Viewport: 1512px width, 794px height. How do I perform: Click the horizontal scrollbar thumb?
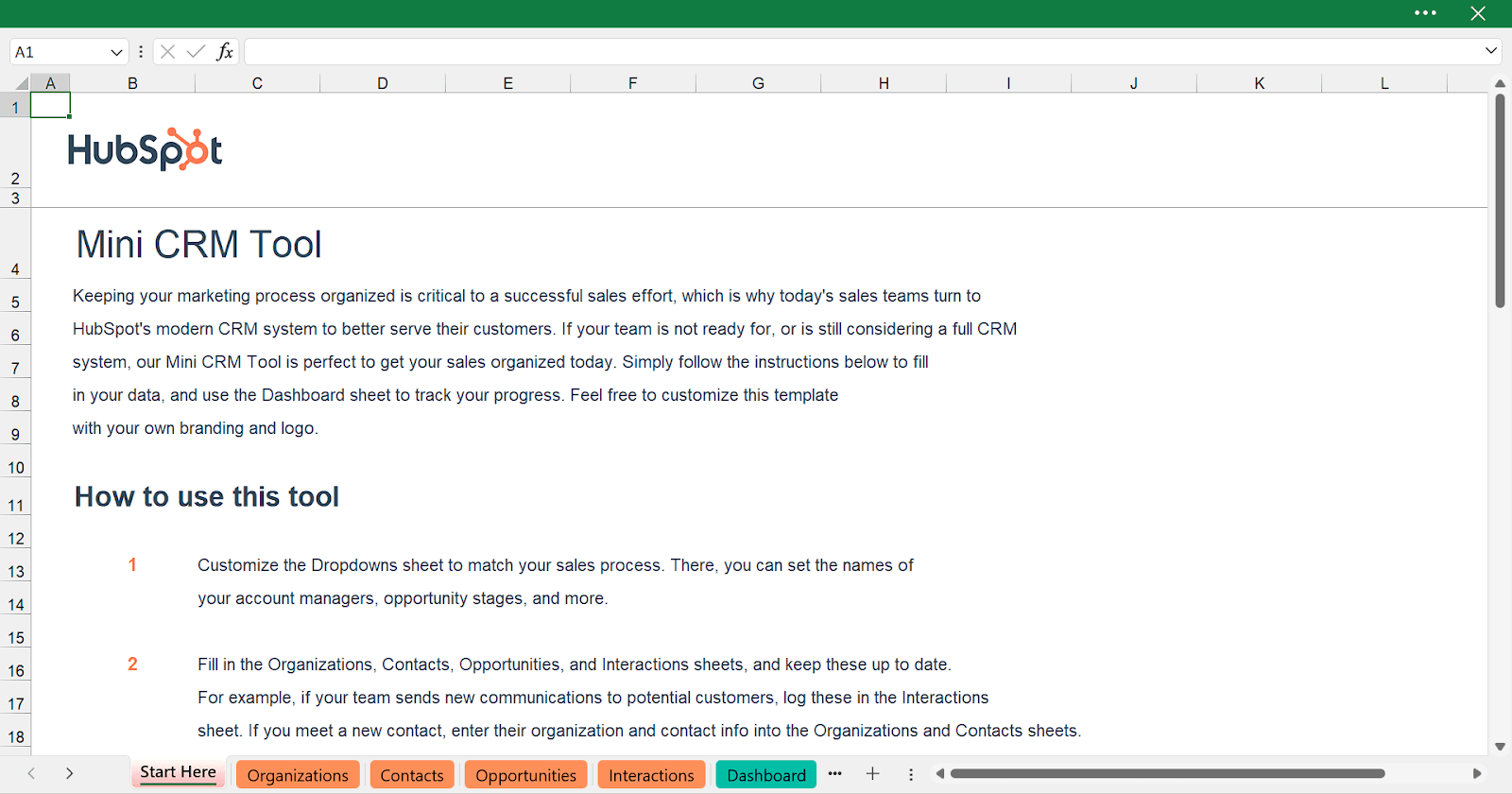click(x=1167, y=773)
